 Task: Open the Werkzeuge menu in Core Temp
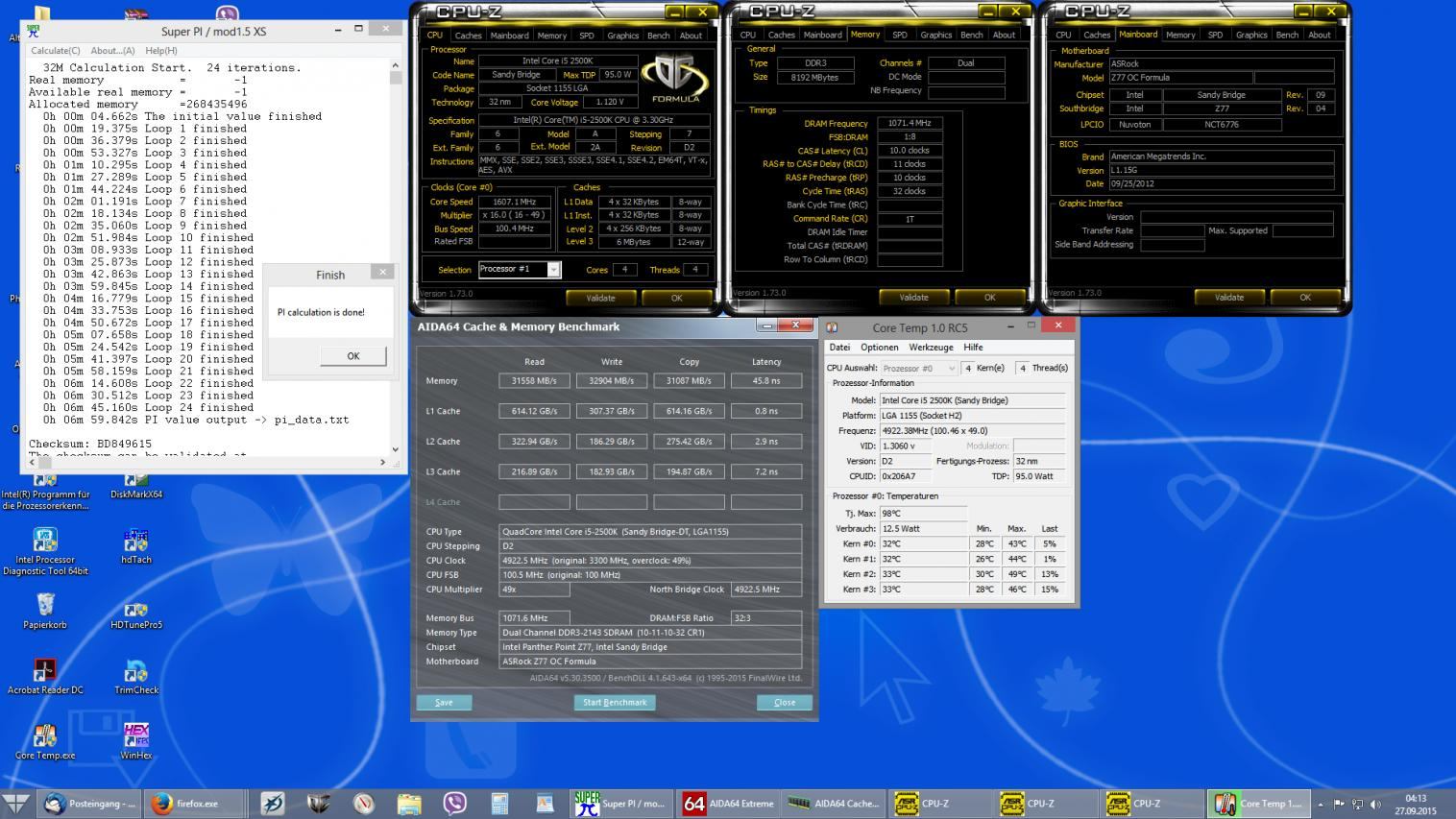pyautogui.click(x=931, y=347)
